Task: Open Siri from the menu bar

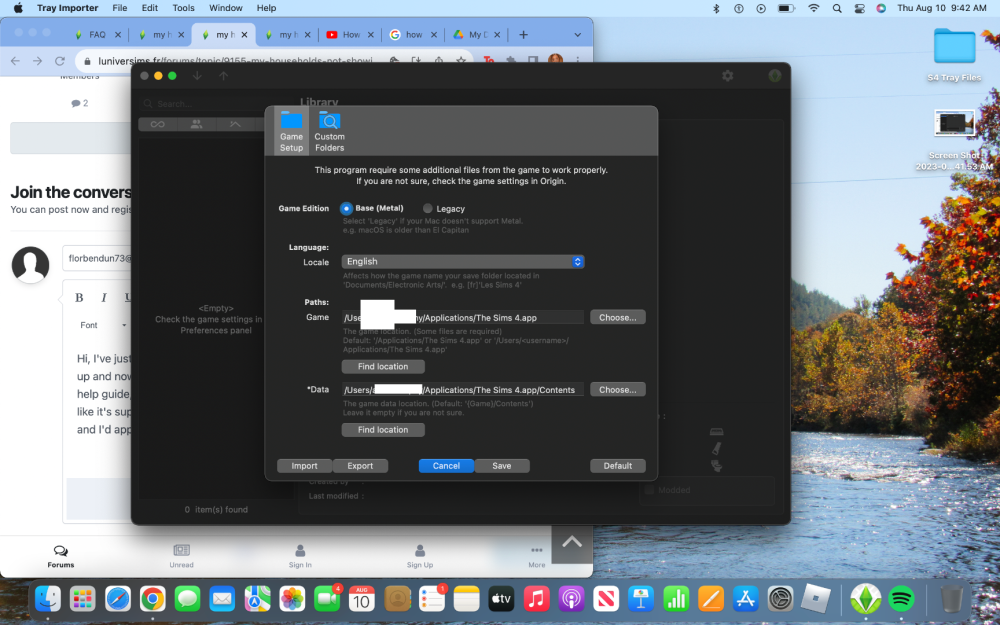Action: (881, 8)
